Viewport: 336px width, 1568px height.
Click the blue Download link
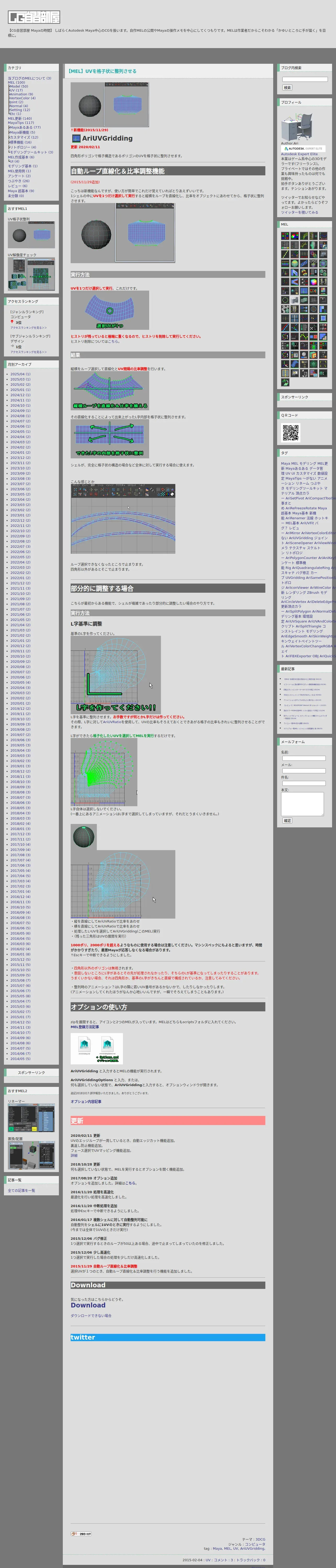click(x=88, y=1305)
